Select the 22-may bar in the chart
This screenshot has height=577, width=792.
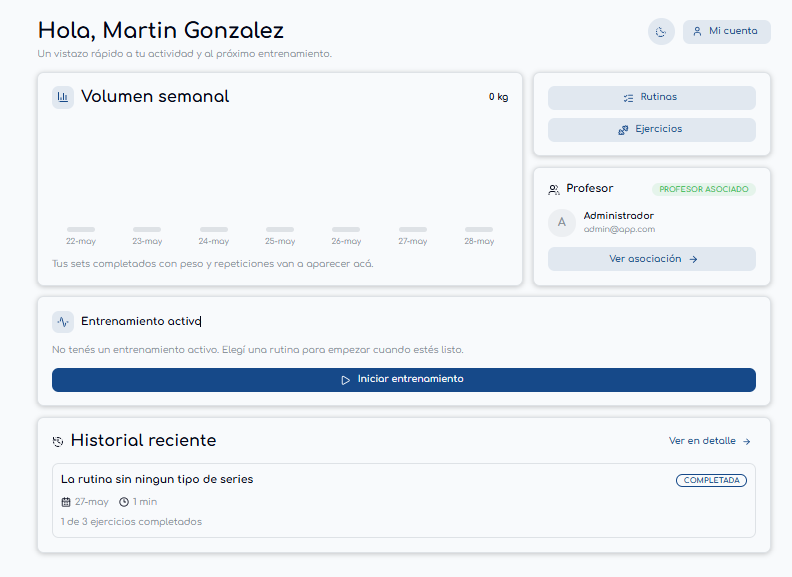81,229
